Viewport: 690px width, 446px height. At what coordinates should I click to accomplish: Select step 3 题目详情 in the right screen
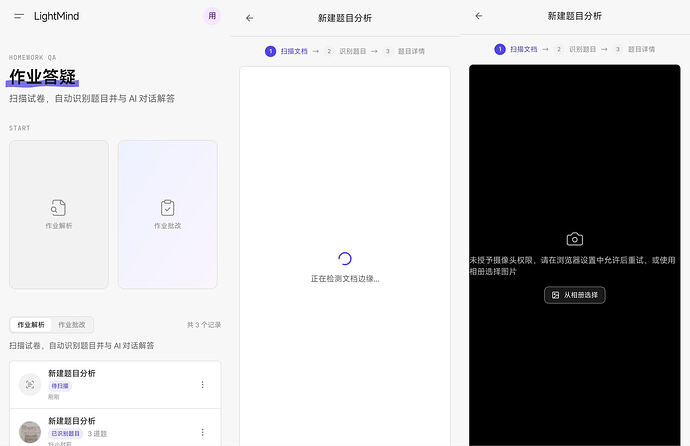634,49
